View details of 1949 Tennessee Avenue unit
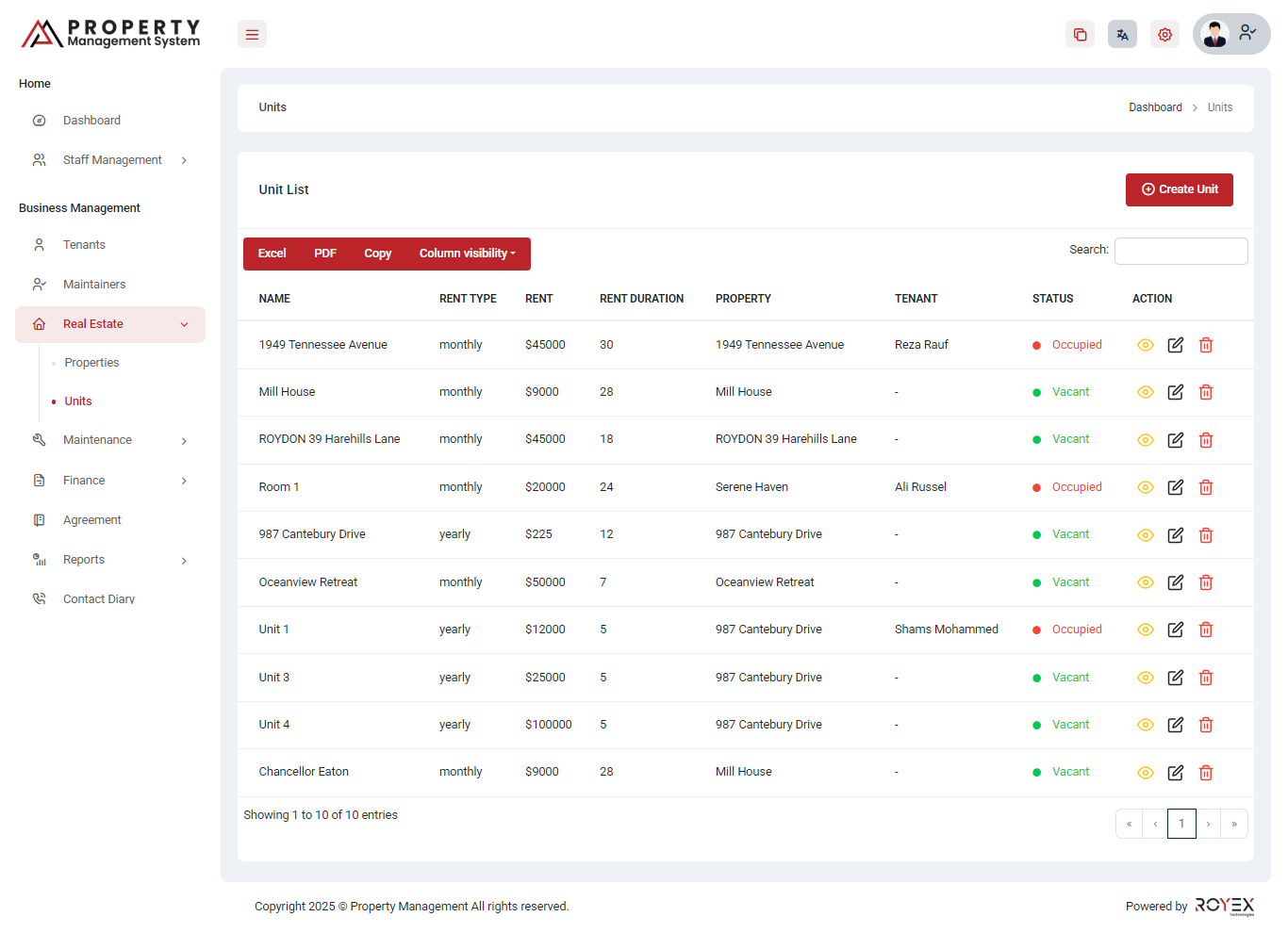 (x=1145, y=345)
